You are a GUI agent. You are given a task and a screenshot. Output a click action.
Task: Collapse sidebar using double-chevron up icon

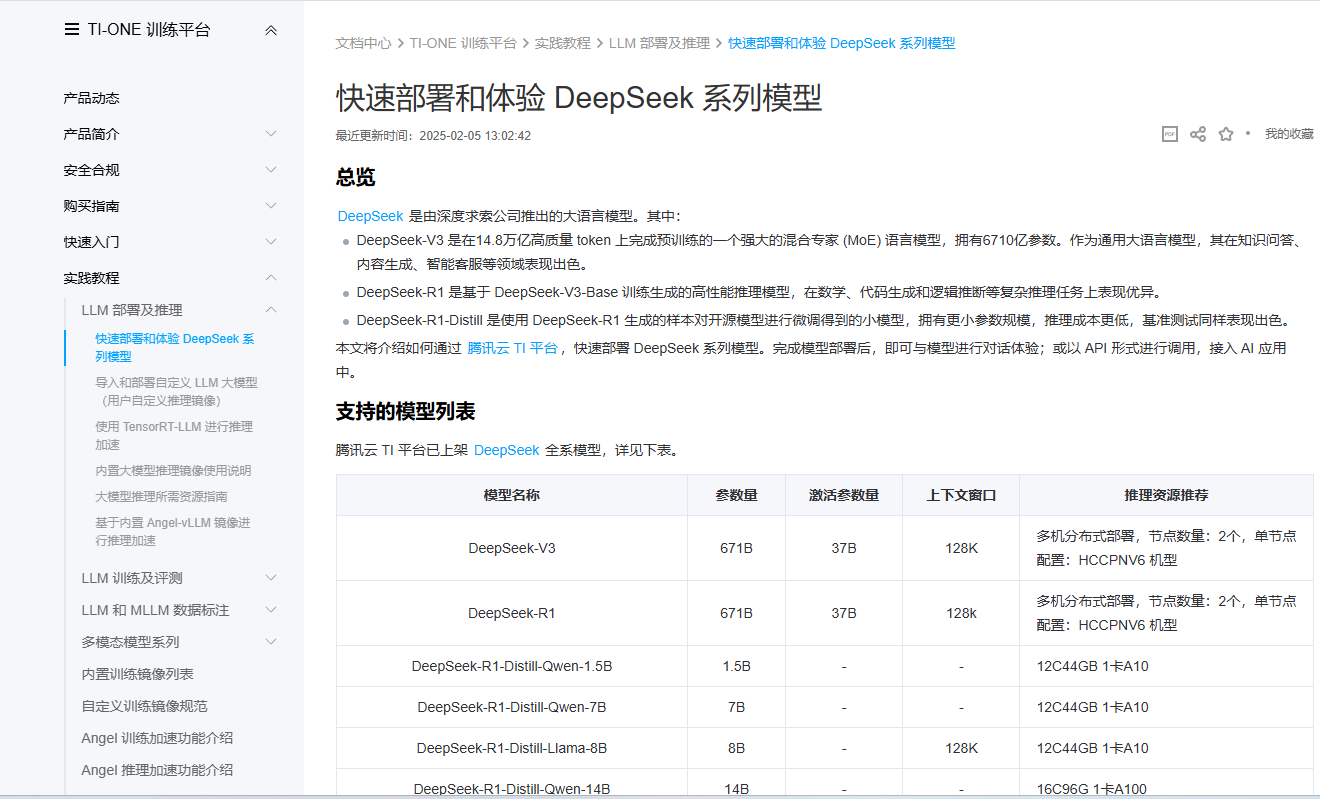[x=271, y=31]
